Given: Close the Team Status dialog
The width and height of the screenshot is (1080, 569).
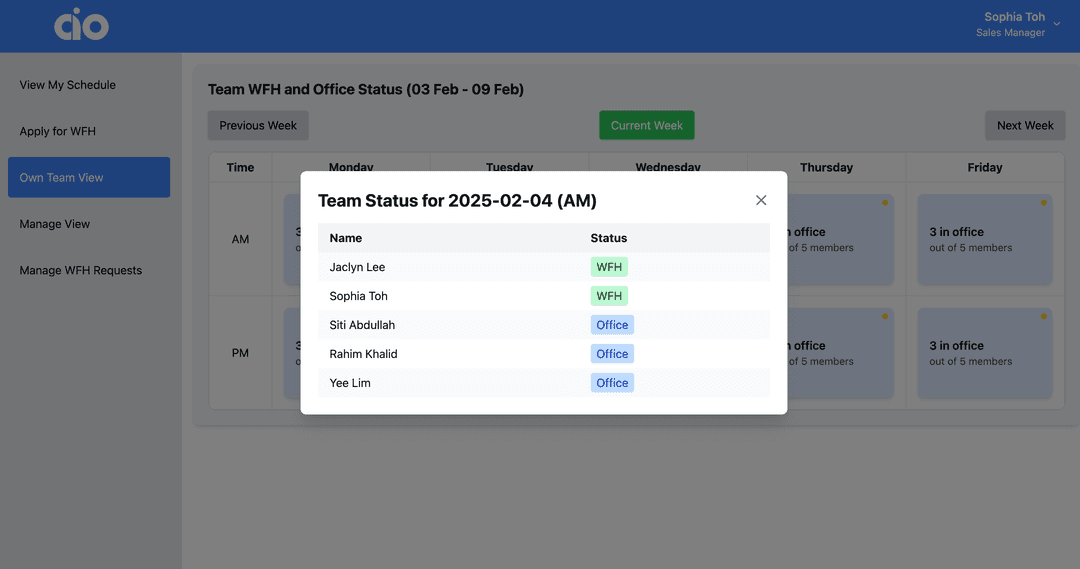Looking at the screenshot, I should [761, 200].
